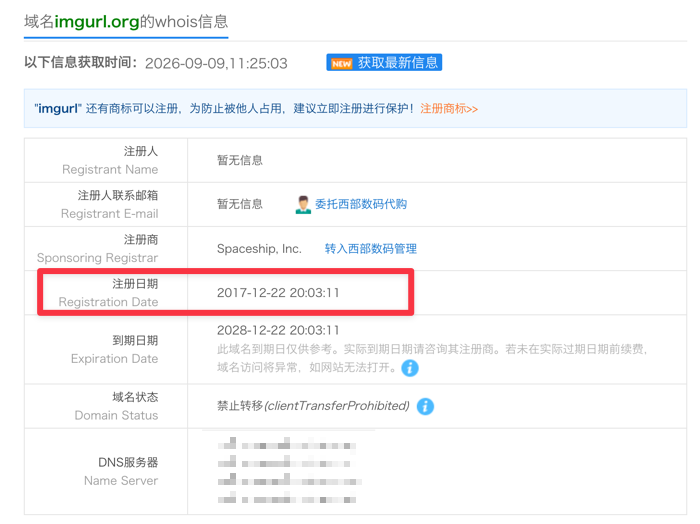
Task: Open the 注册商标>> trademark link
Action: (x=449, y=108)
